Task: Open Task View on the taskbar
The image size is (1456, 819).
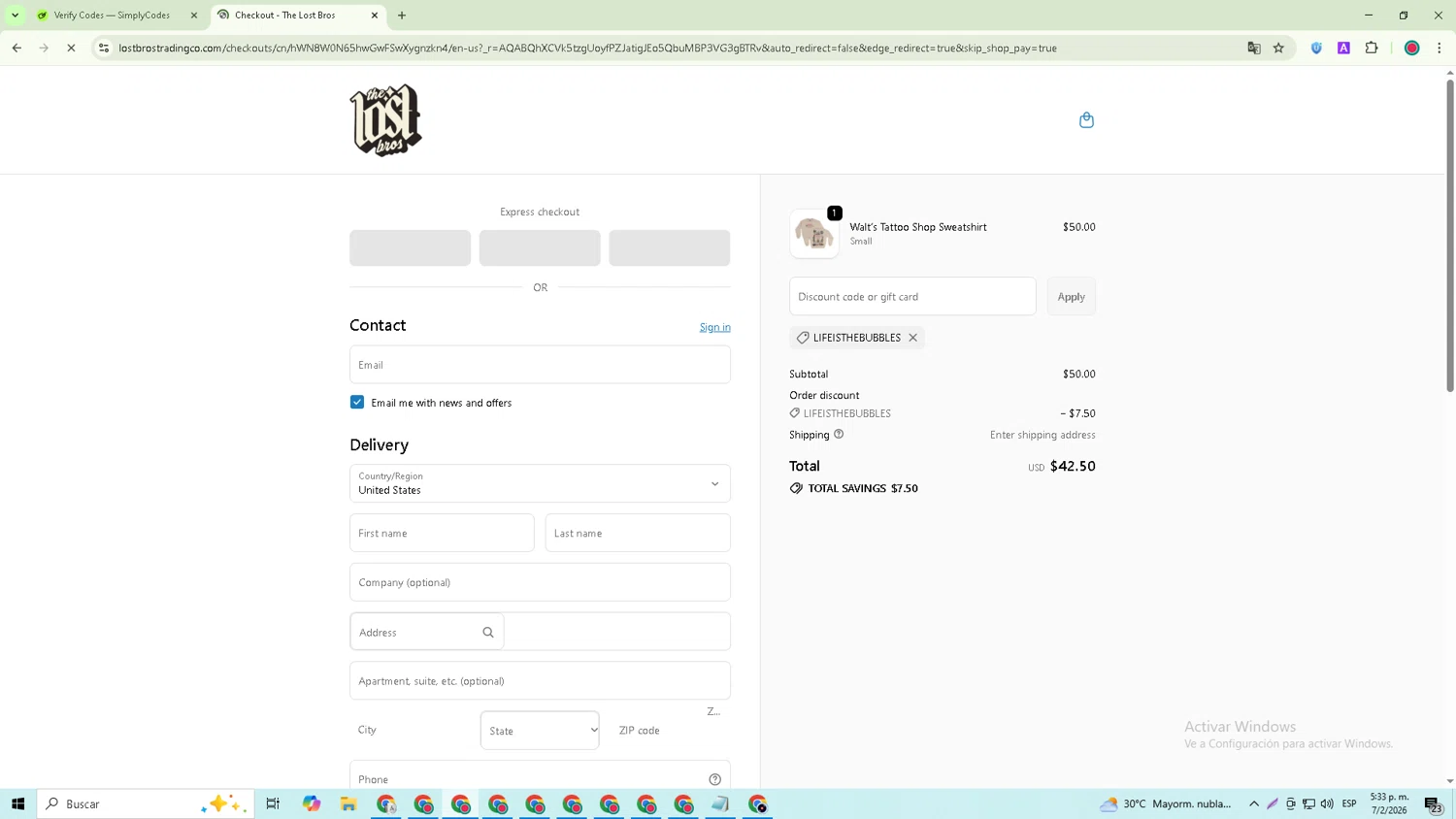Action: tap(273, 803)
